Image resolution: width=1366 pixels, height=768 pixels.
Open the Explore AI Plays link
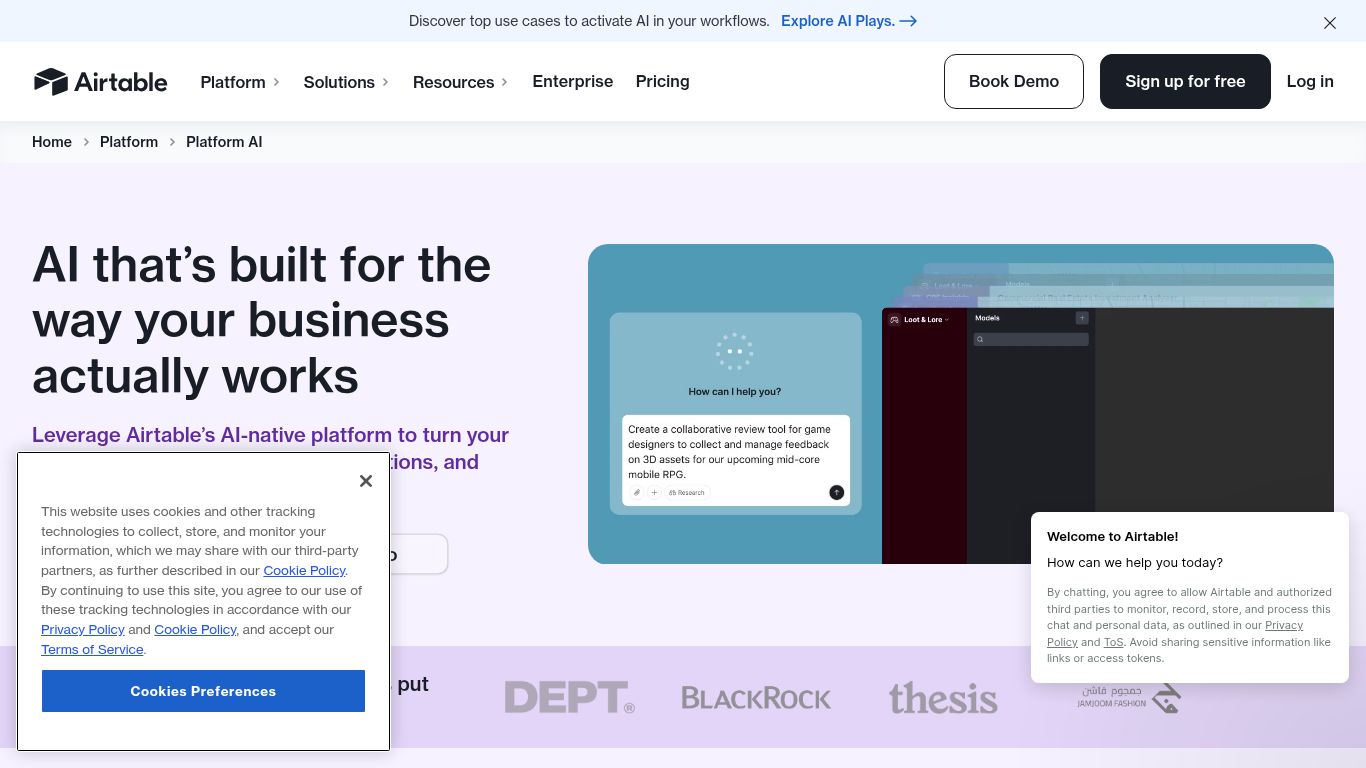(848, 21)
